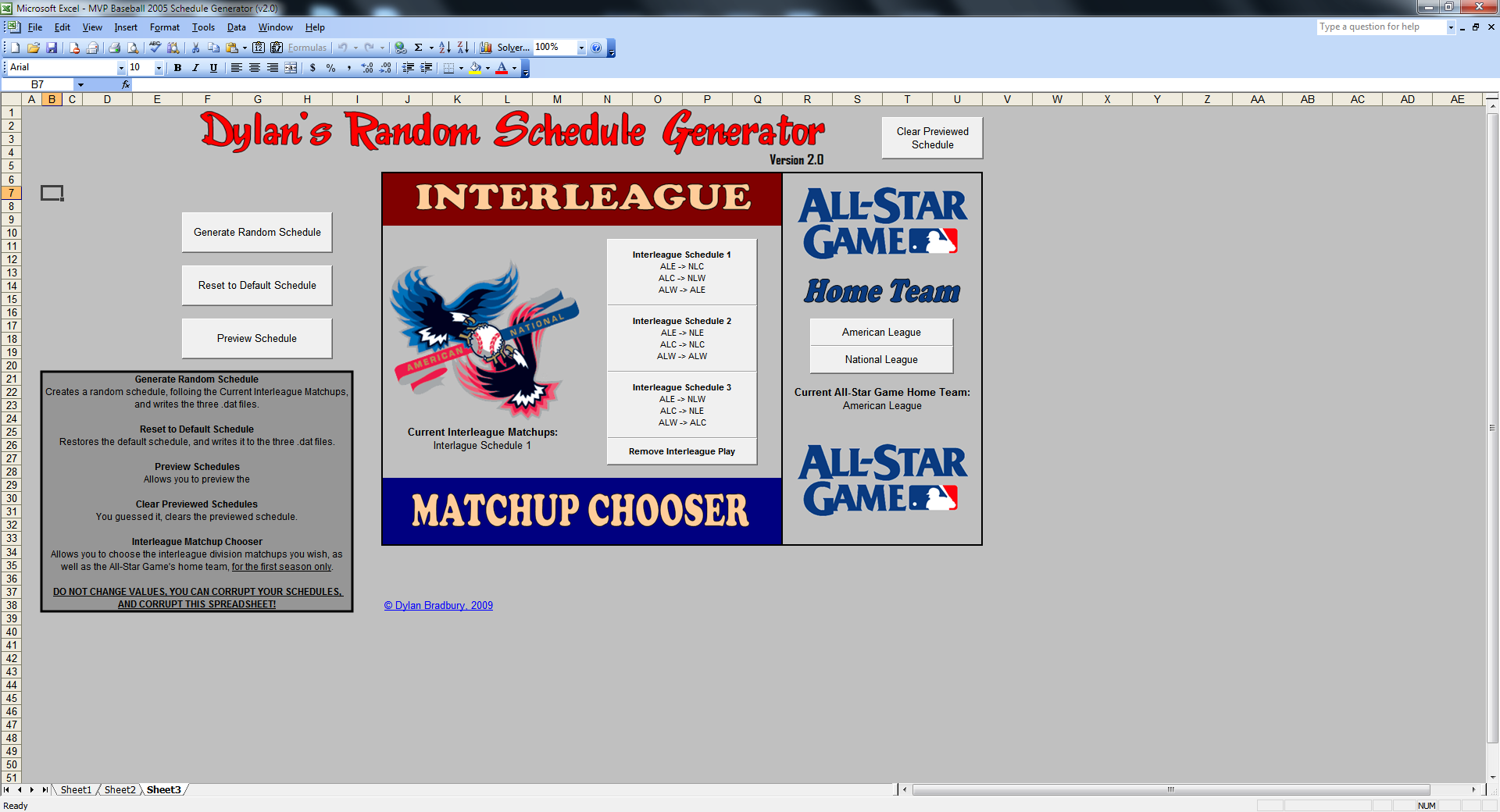Sort descending with the Z-A icon
Viewport: 1500px width, 812px height.
click(x=463, y=48)
